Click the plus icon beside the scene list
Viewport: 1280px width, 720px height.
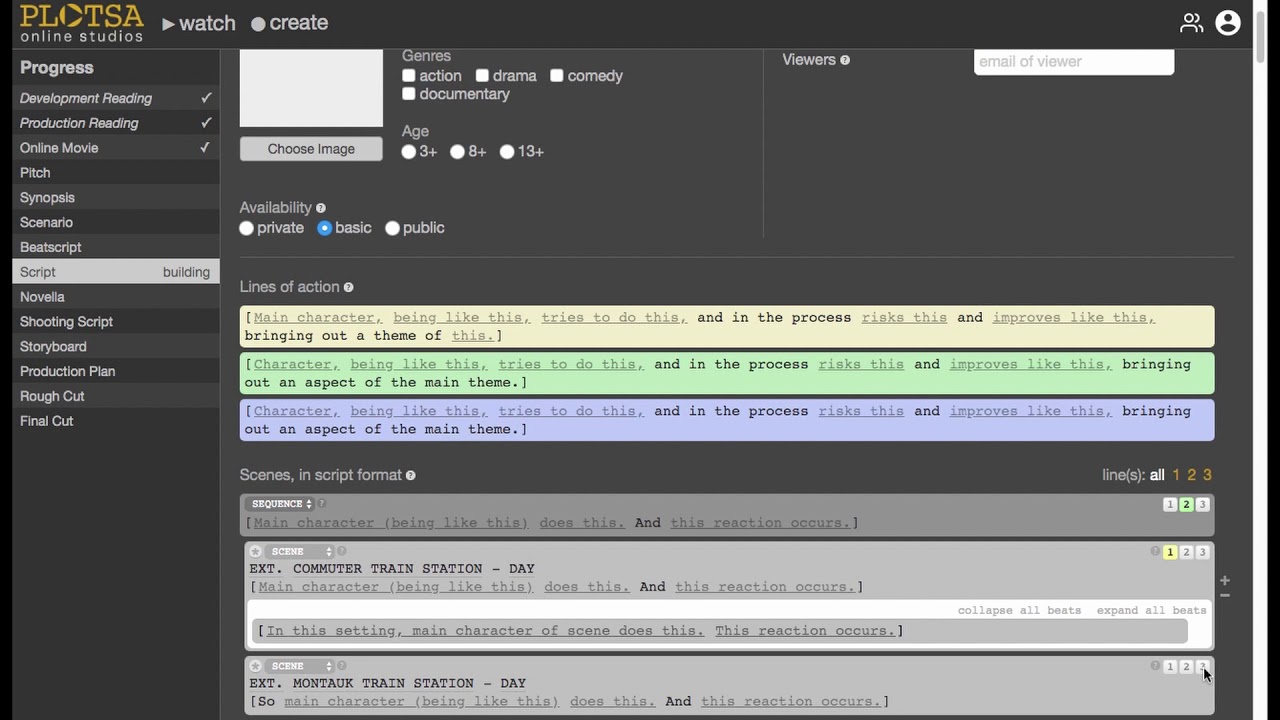(1224, 580)
